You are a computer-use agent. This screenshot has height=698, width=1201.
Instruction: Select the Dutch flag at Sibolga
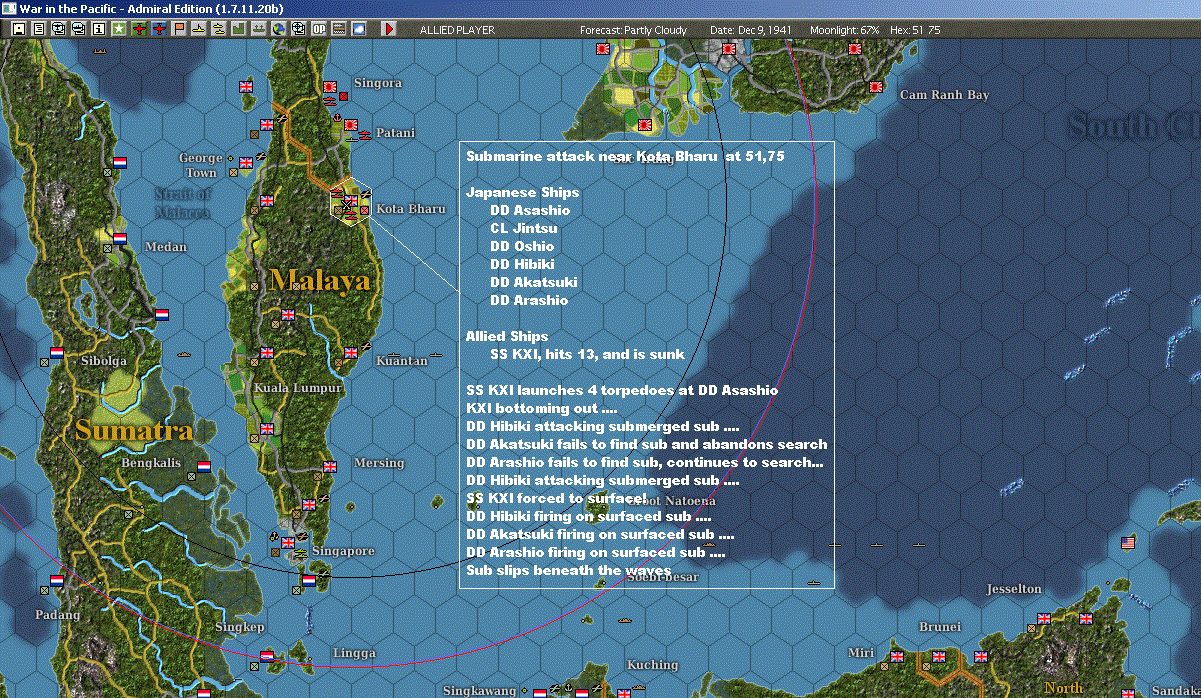point(57,353)
